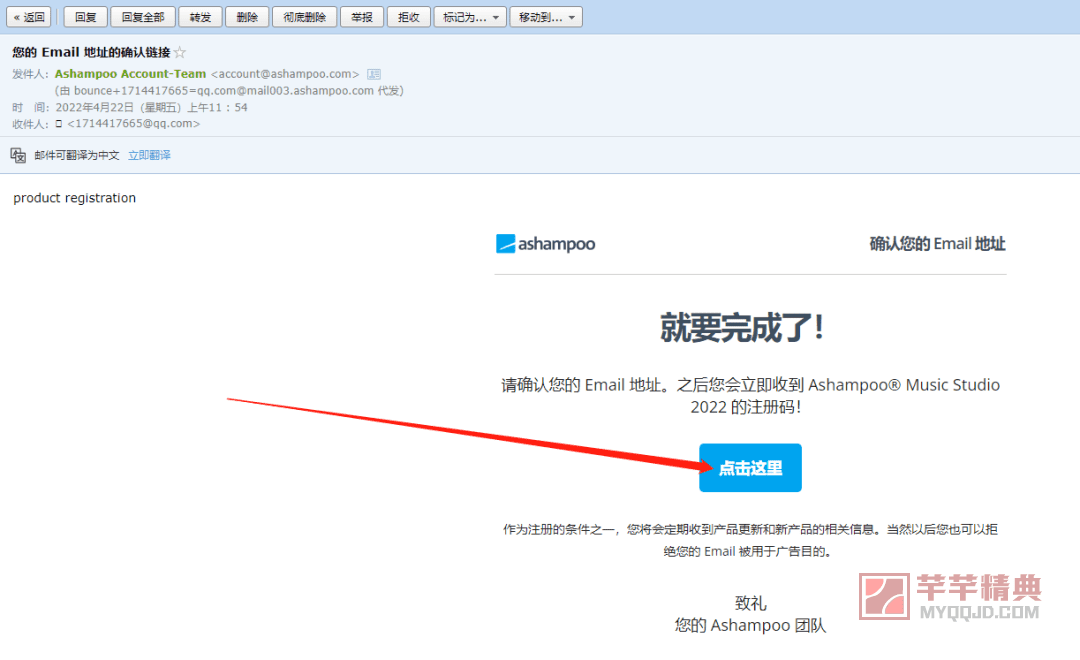Image resolution: width=1080 pixels, height=660 pixels.
Task: Reply with the 回复 button
Action: (x=85, y=17)
